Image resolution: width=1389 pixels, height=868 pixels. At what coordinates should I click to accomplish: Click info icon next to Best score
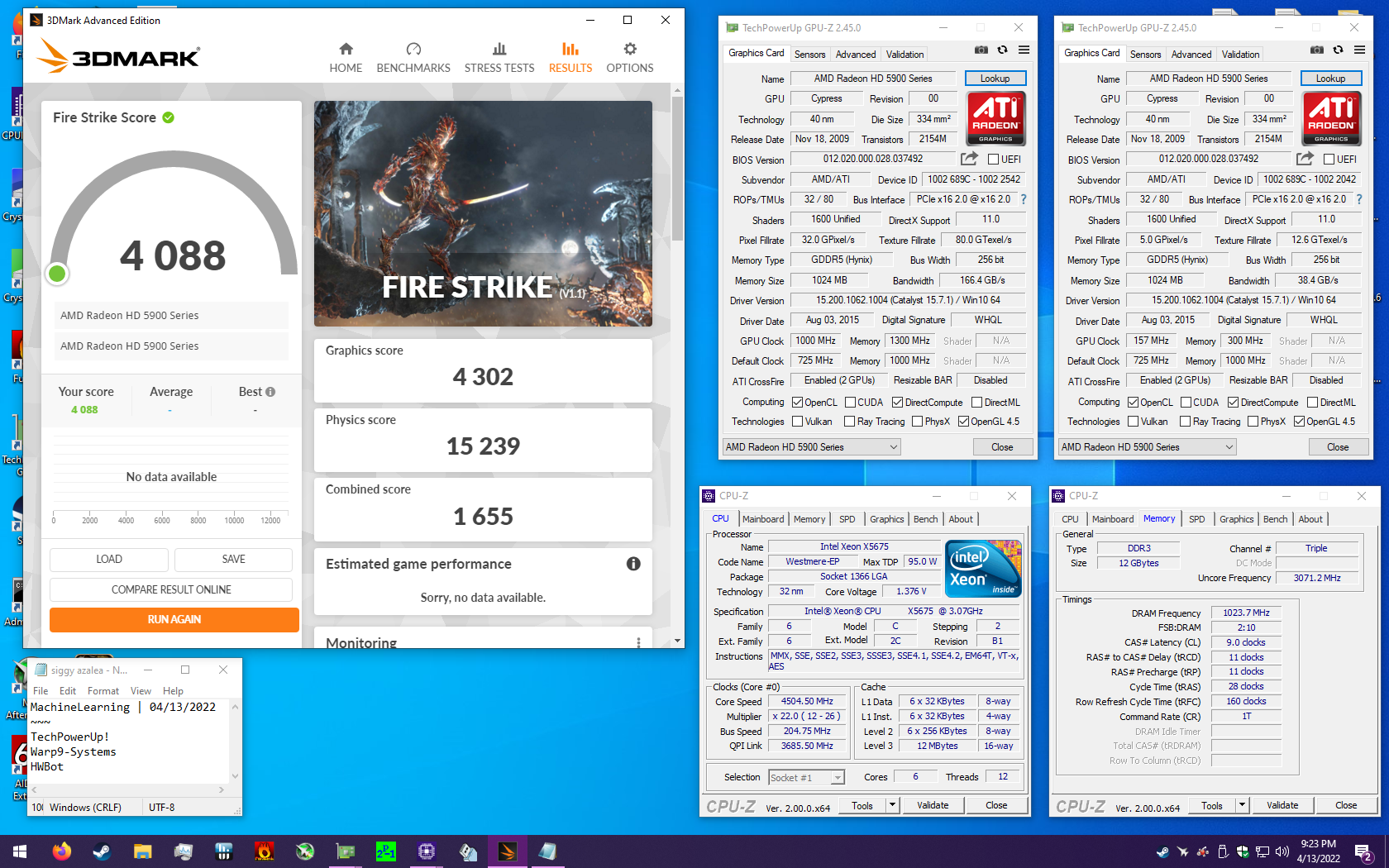270,392
